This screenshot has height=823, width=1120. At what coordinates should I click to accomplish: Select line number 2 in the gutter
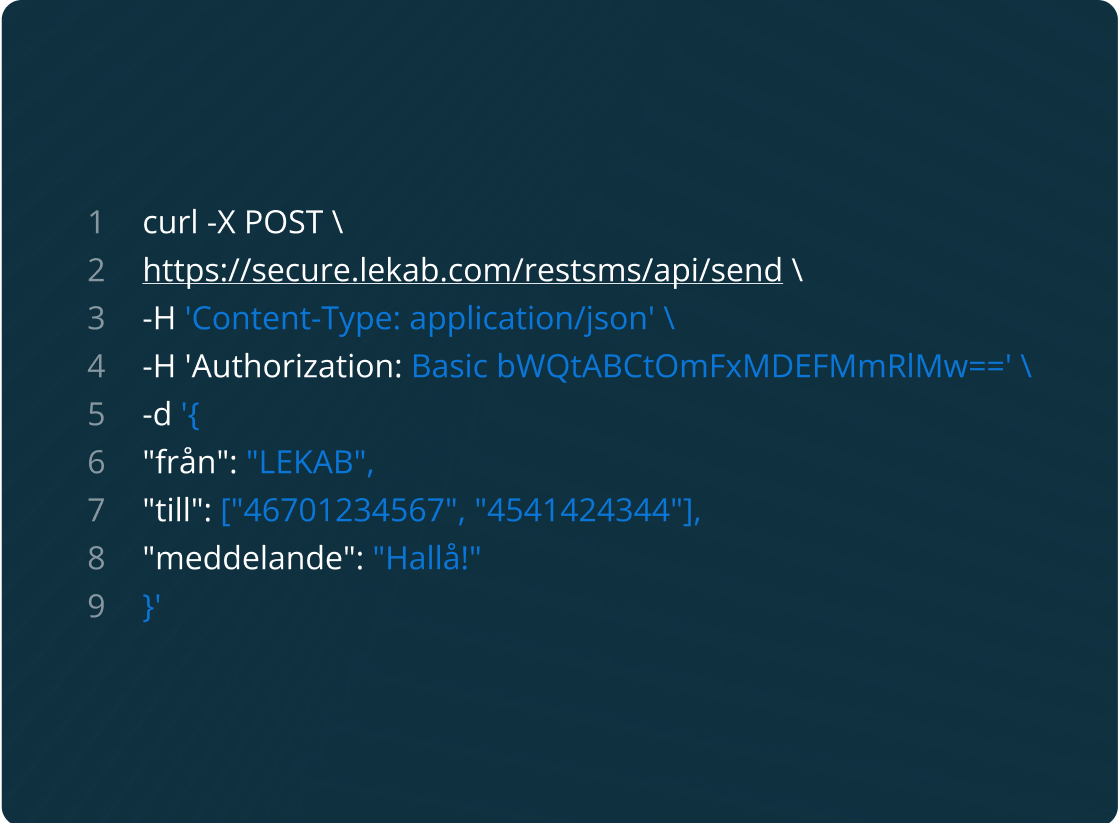point(96,270)
